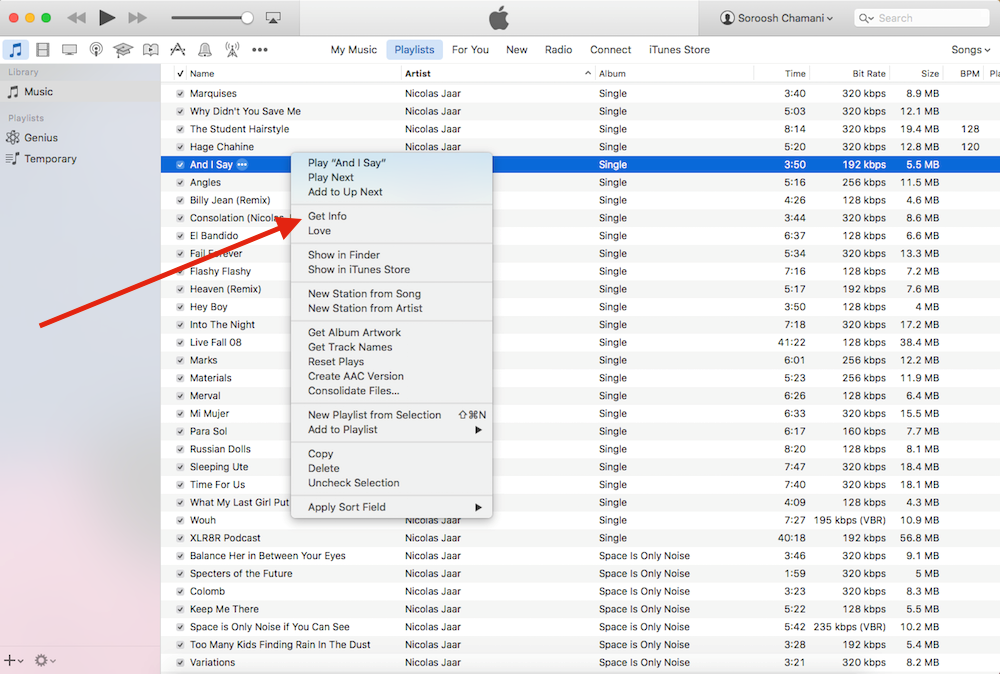Choose Get Info from the context menu

(327, 216)
